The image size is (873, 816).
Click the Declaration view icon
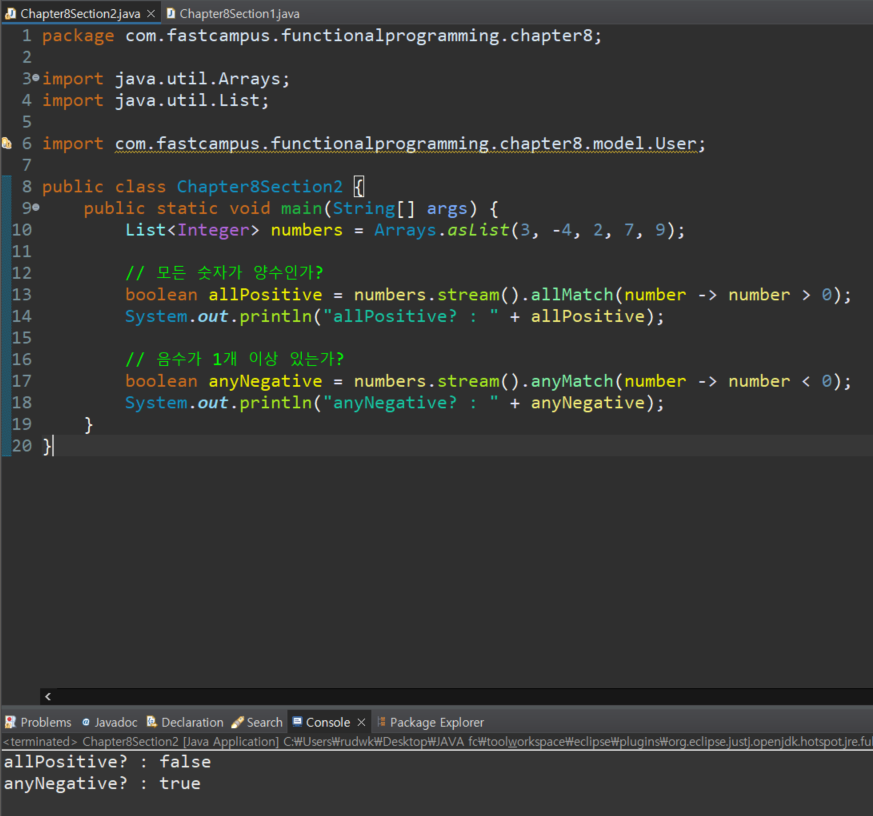pyautogui.click(x=151, y=722)
